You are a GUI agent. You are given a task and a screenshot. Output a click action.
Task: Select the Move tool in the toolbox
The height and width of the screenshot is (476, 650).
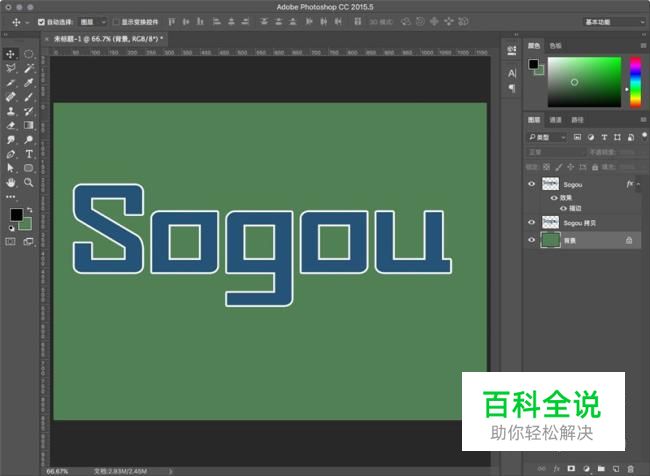[10, 54]
